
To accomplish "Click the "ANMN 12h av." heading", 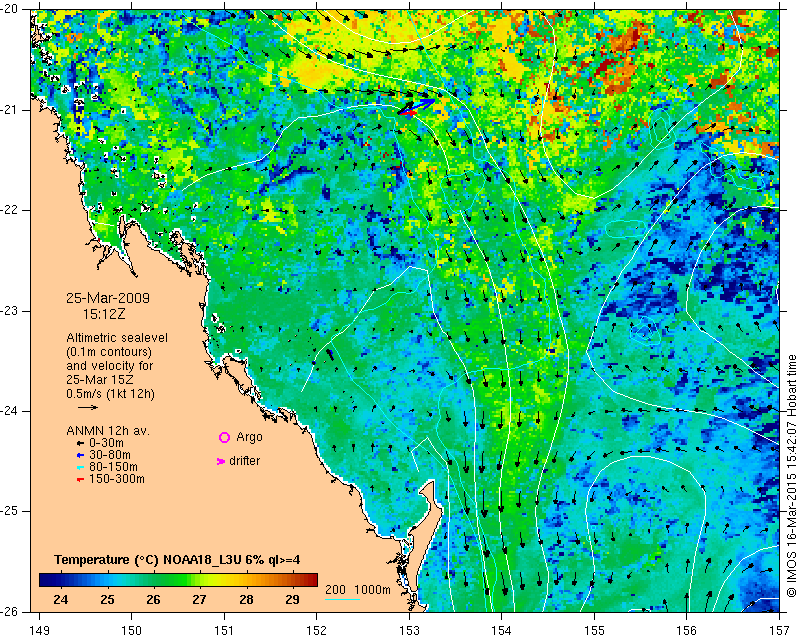I will pyautogui.click(x=108, y=431).
